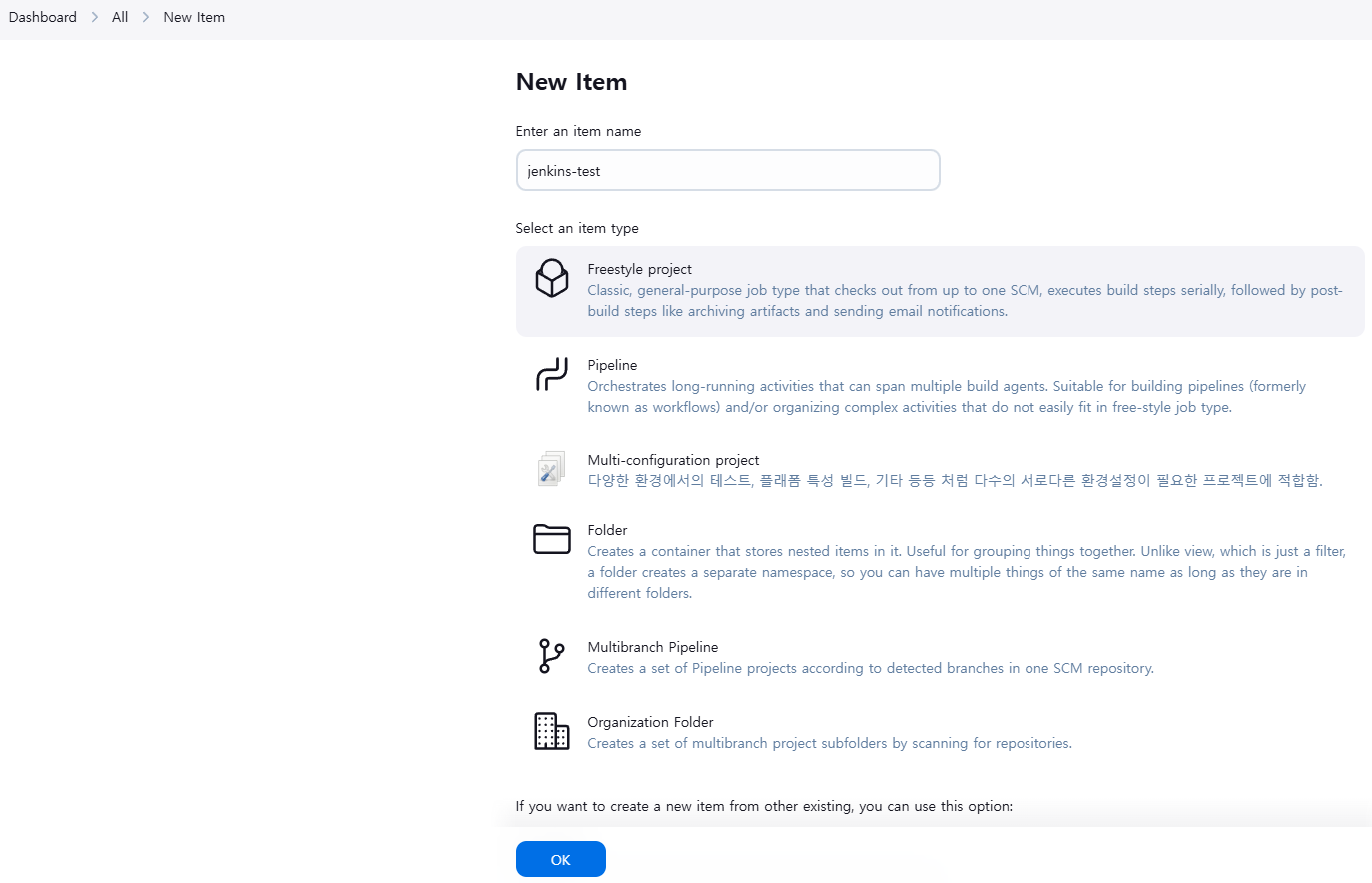This screenshot has width=1372, height=883.
Task: Select the Freestyle project title
Action: tap(640, 269)
